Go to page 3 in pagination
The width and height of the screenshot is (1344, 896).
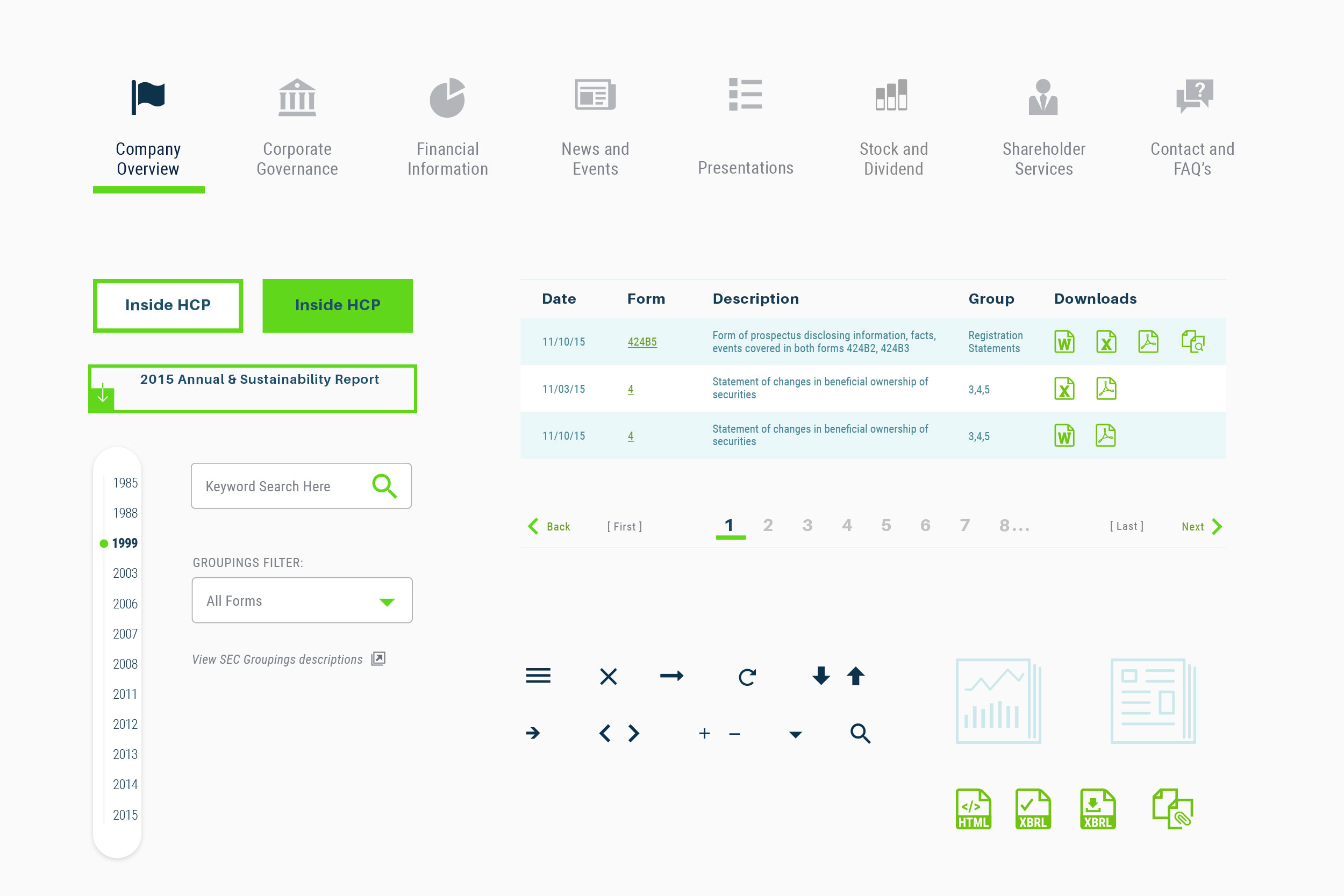[807, 525]
